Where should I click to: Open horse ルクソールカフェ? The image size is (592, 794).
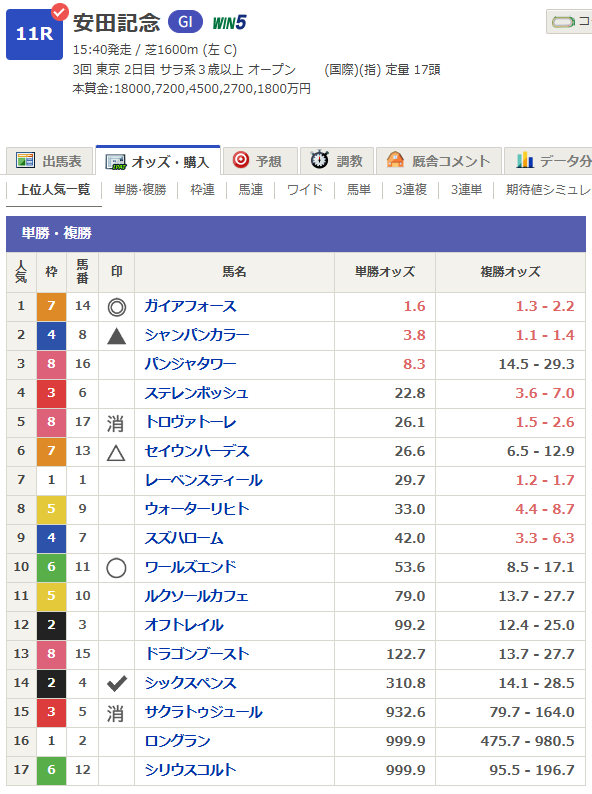tap(196, 596)
